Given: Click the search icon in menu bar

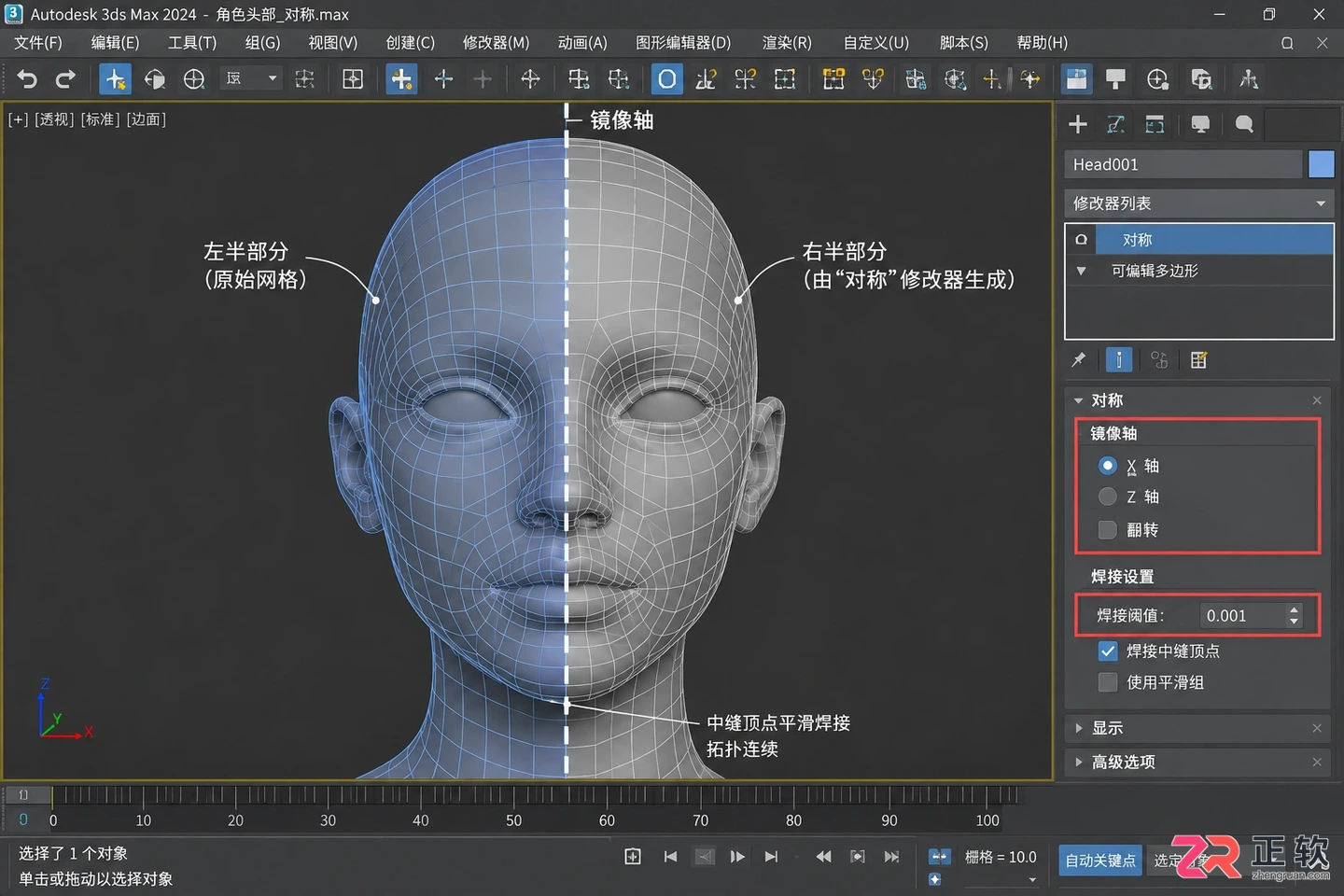Looking at the screenshot, I should (1287, 43).
